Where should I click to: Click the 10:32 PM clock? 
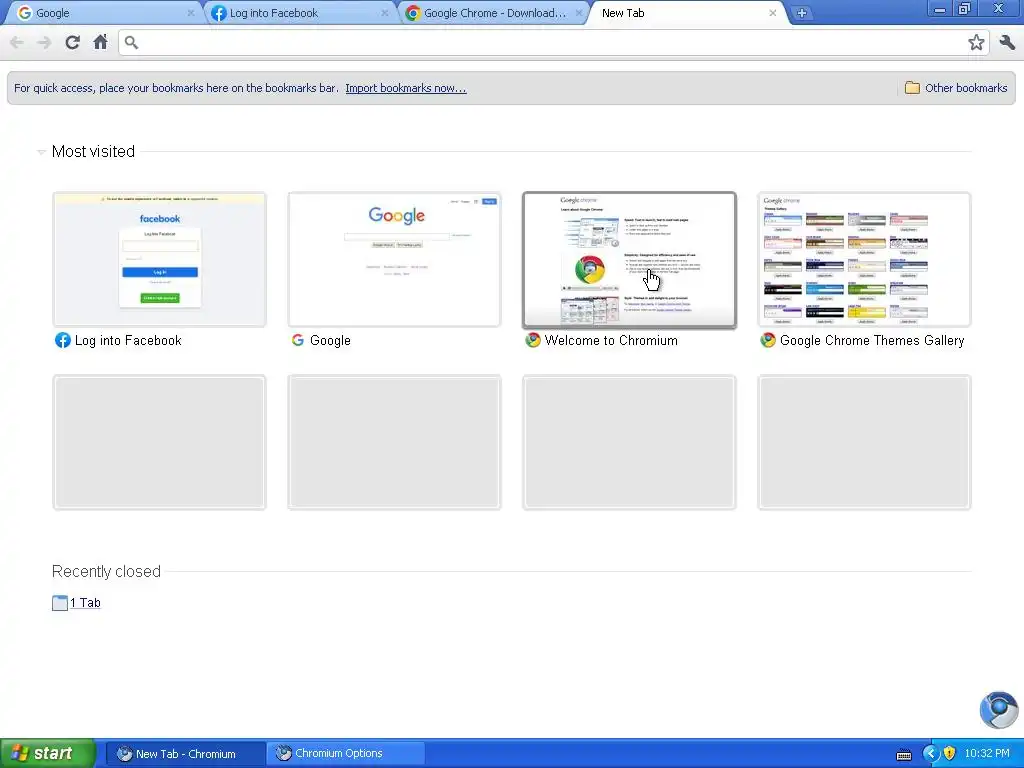[987, 754]
